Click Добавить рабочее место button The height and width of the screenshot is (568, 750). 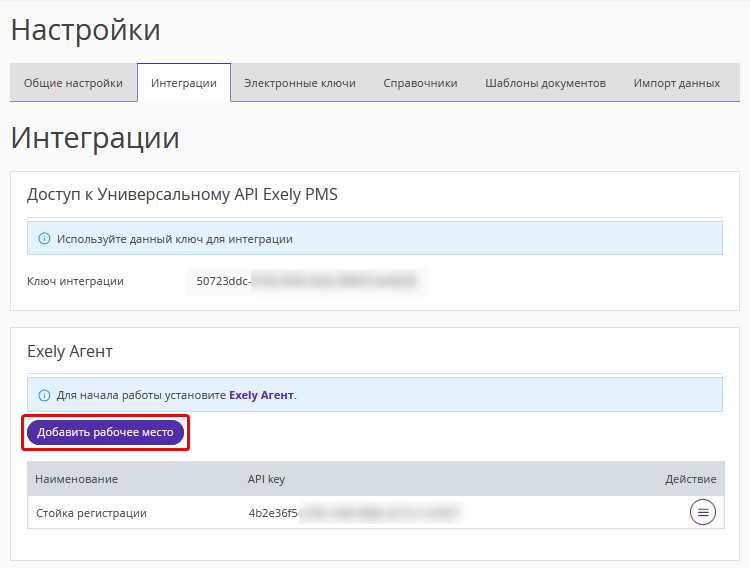[x=105, y=432]
